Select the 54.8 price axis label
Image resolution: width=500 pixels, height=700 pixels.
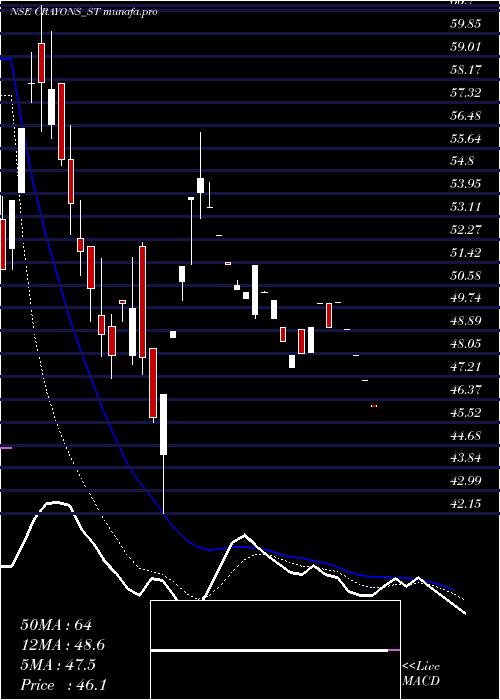(x=462, y=161)
